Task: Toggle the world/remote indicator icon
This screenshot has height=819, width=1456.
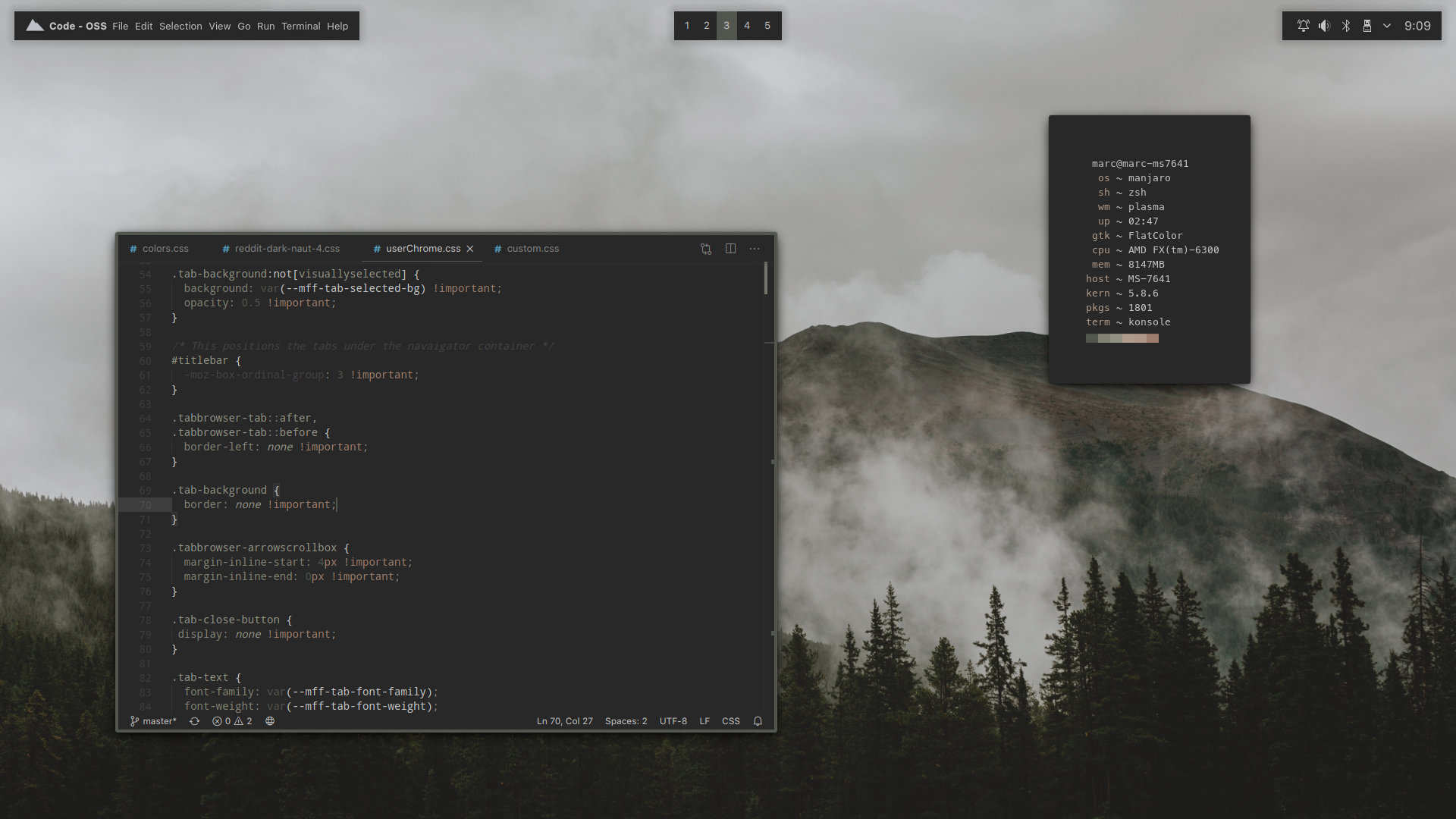Action: 270,720
